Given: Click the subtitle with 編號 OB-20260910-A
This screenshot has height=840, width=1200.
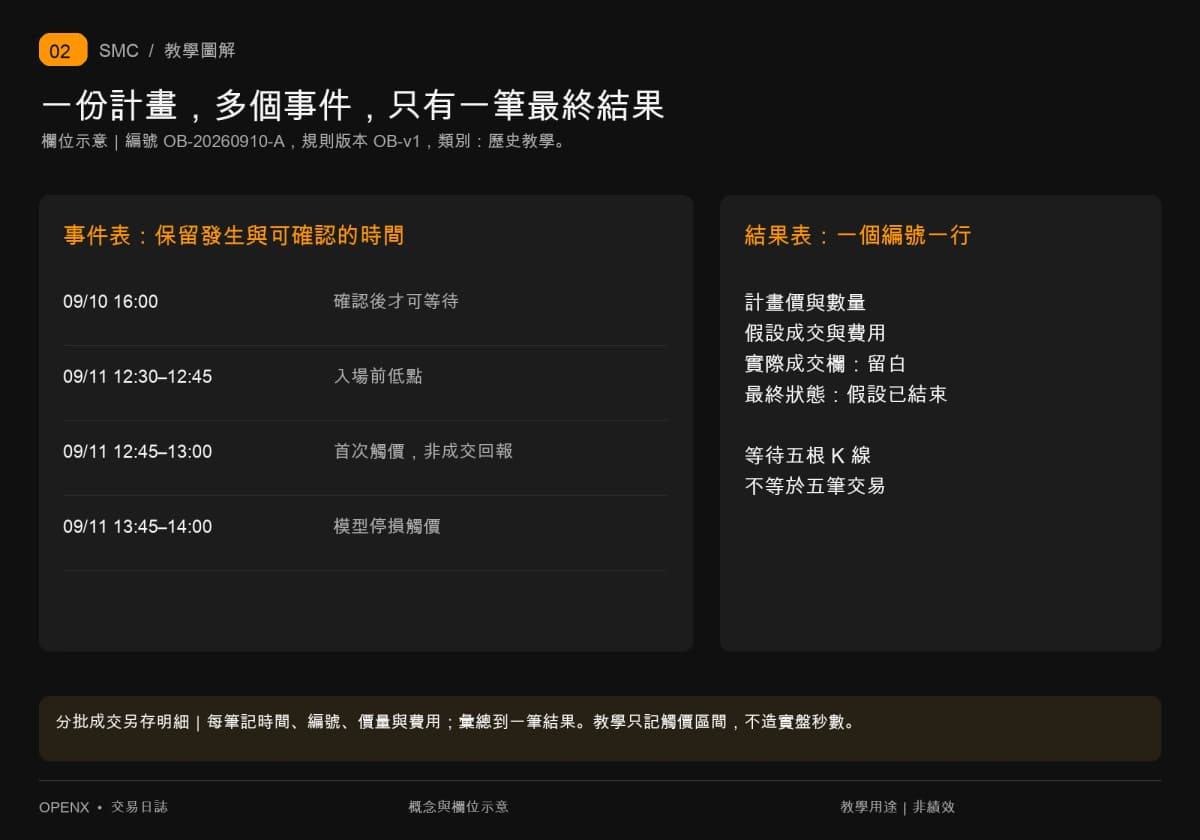Looking at the screenshot, I should 305,141.
